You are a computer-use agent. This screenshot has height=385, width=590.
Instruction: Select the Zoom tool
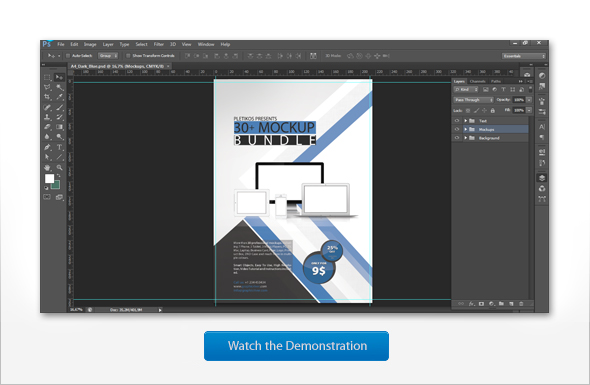pos(59,167)
